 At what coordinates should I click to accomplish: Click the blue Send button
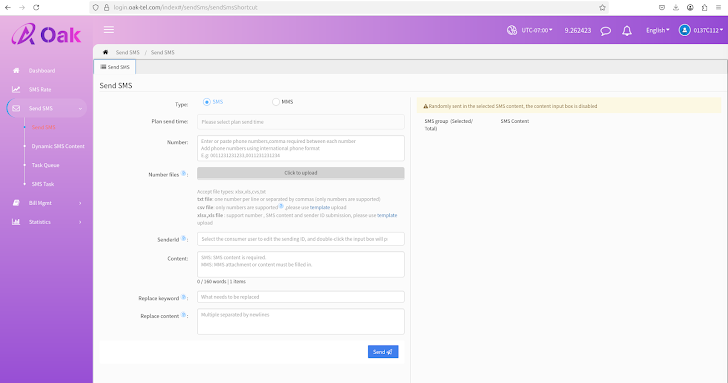click(383, 351)
